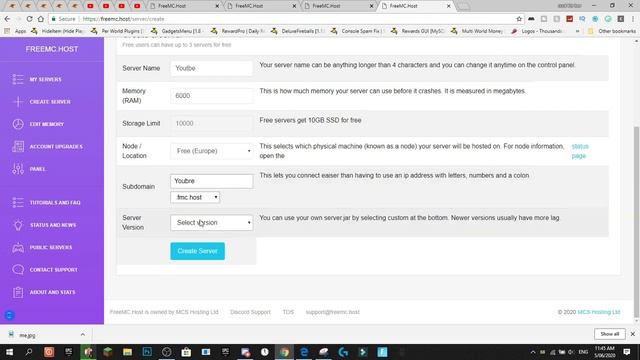This screenshot has width=640, height=360.
Task: Go back with browser back arrow
Action: (x=7, y=19)
